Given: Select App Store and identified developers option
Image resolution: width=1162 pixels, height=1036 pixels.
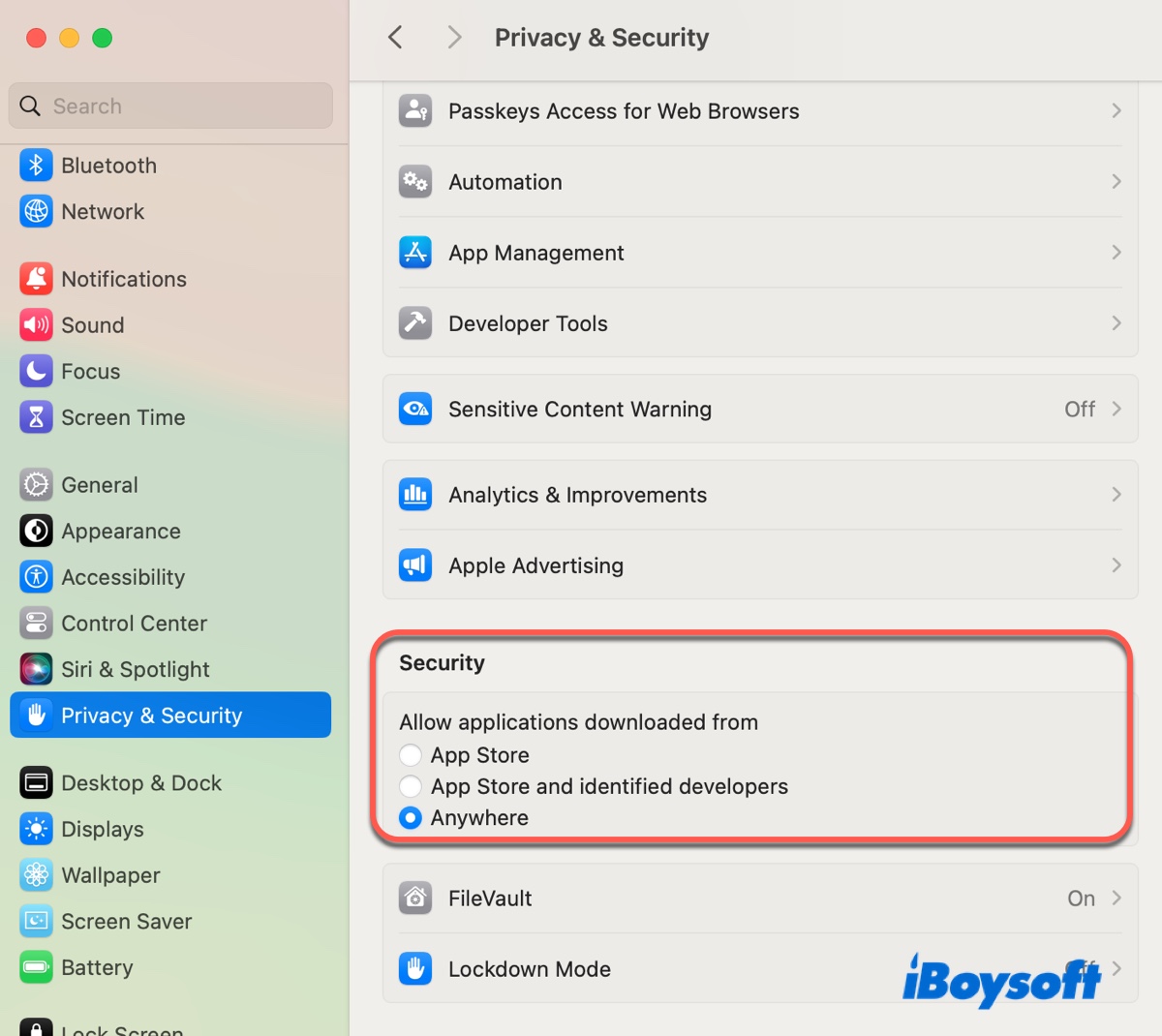Looking at the screenshot, I should 411,786.
